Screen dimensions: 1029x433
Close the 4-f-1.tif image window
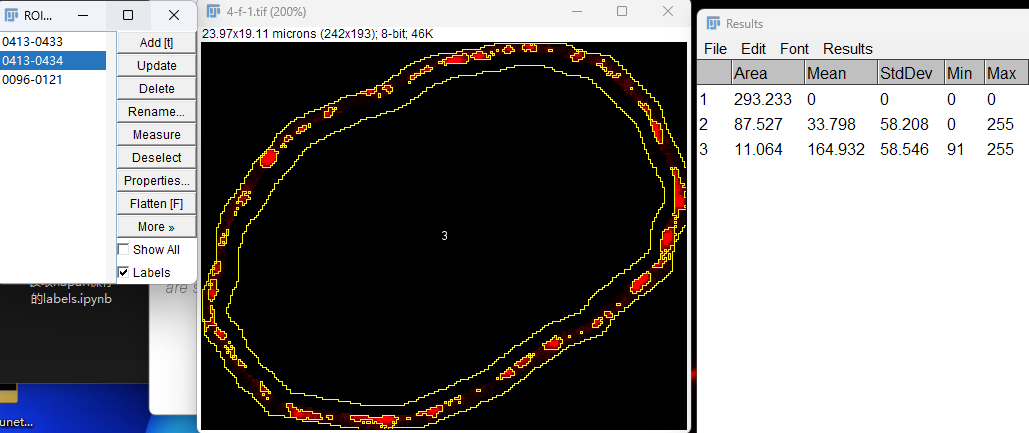click(668, 11)
